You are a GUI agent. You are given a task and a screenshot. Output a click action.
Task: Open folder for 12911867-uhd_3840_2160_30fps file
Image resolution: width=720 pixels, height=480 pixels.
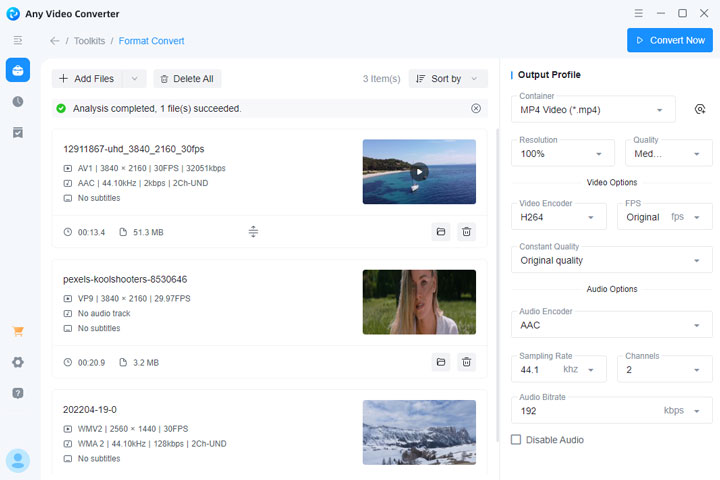[x=441, y=232]
